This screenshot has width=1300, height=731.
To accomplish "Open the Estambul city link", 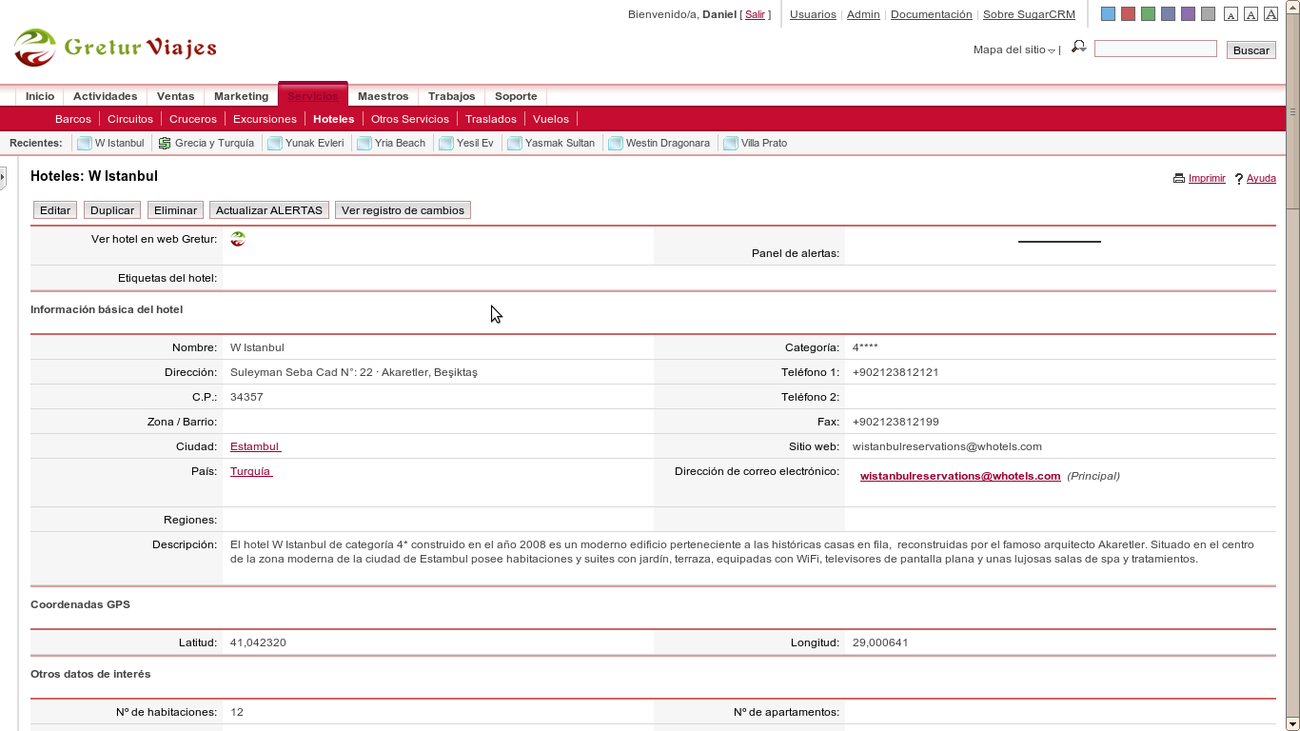I will coord(254,446).
